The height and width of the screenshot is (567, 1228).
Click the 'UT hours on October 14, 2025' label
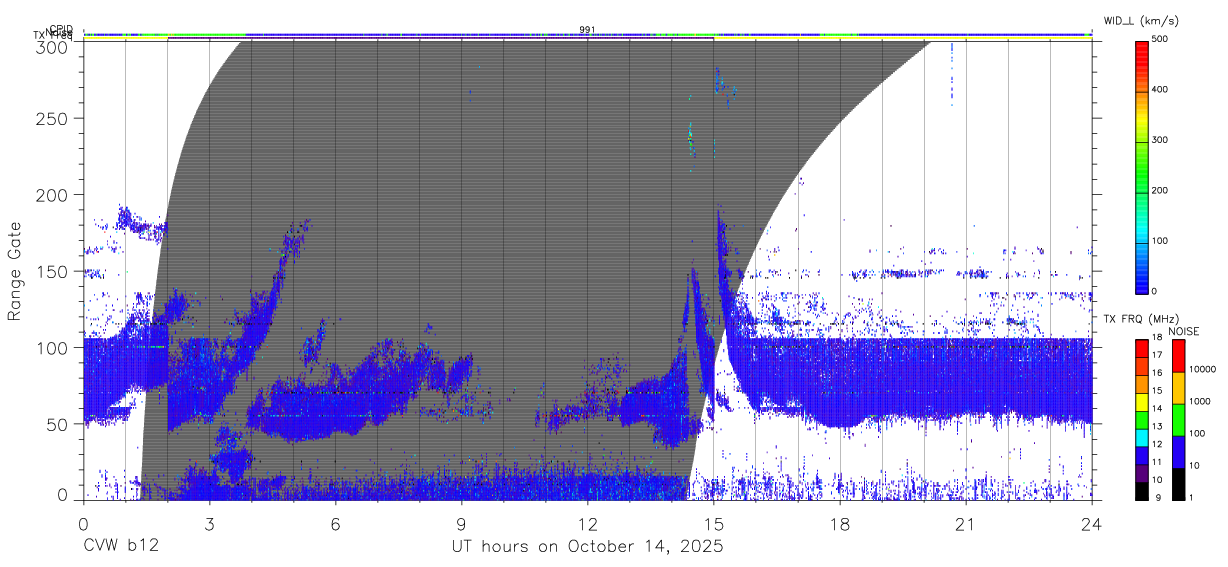click(x=587, y=547)
